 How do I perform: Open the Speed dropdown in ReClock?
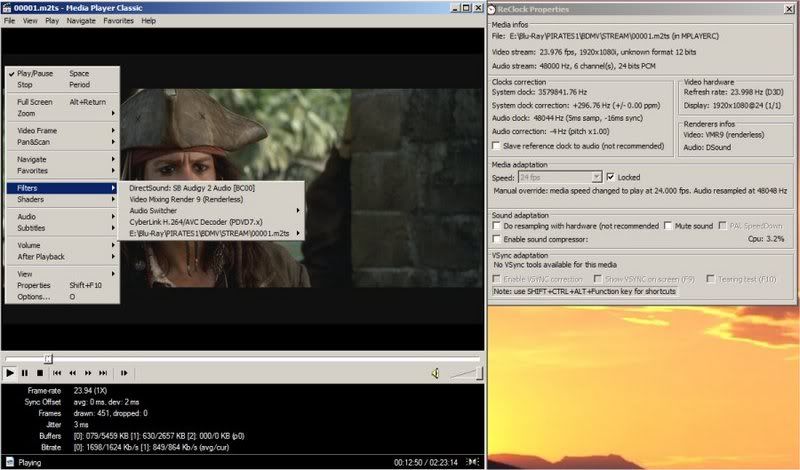596,177
